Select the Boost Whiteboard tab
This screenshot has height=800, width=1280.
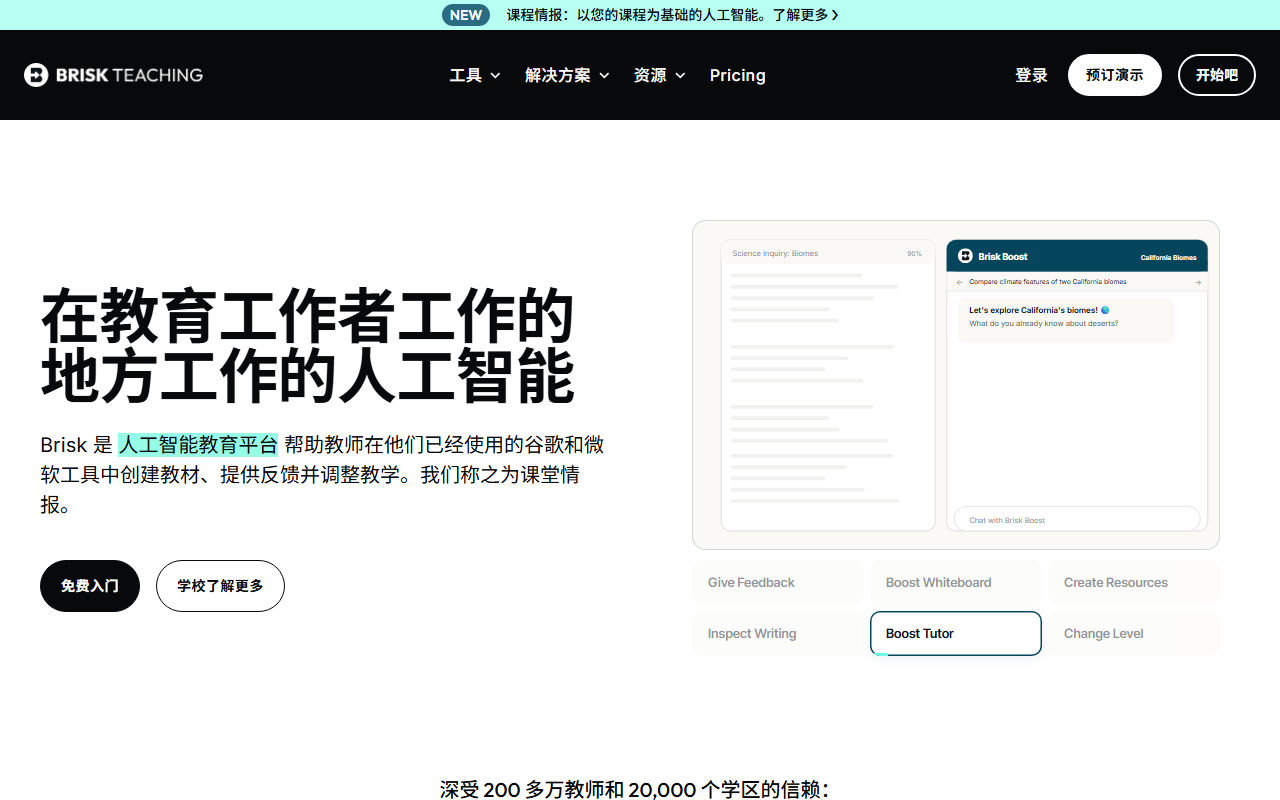click(956, 583)
